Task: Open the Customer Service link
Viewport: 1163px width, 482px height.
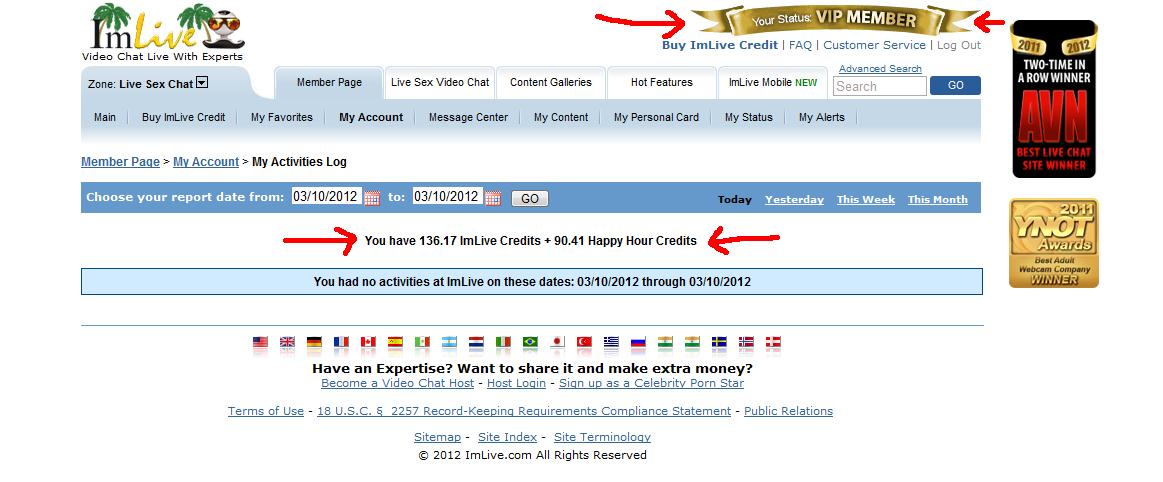Action: (x=874, y=45)
